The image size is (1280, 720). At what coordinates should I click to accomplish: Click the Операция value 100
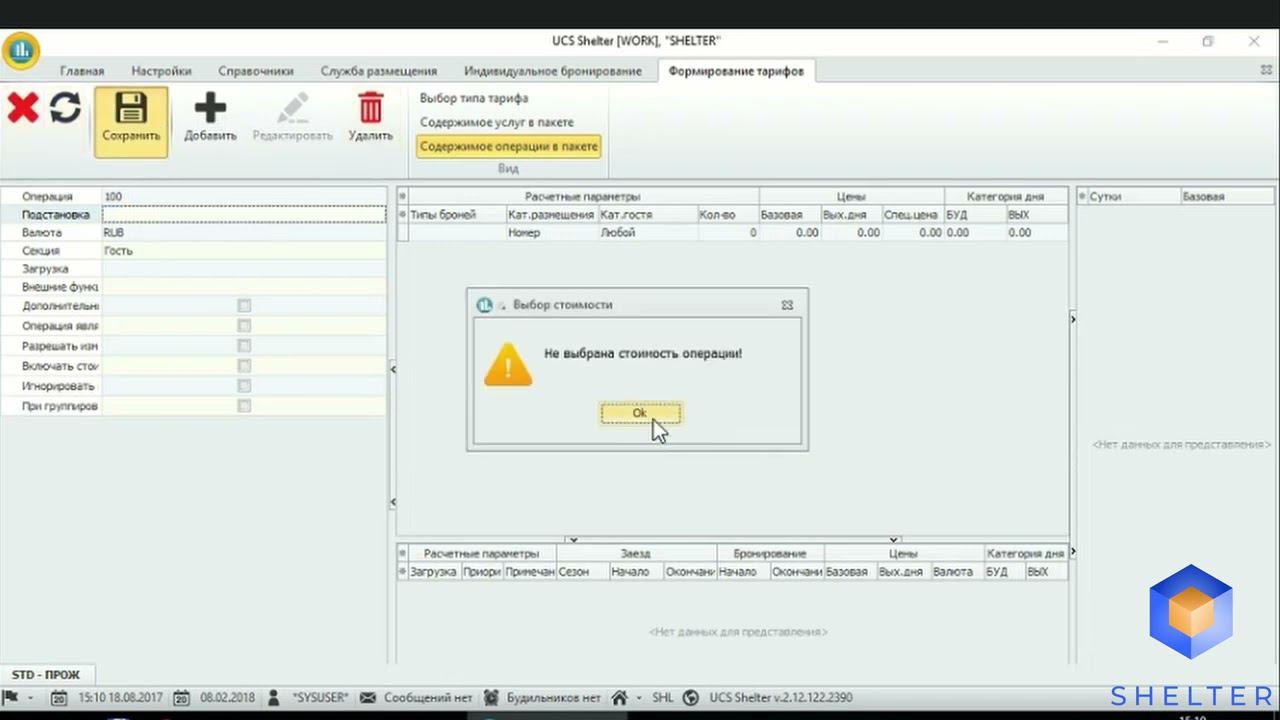pos(244,196)
